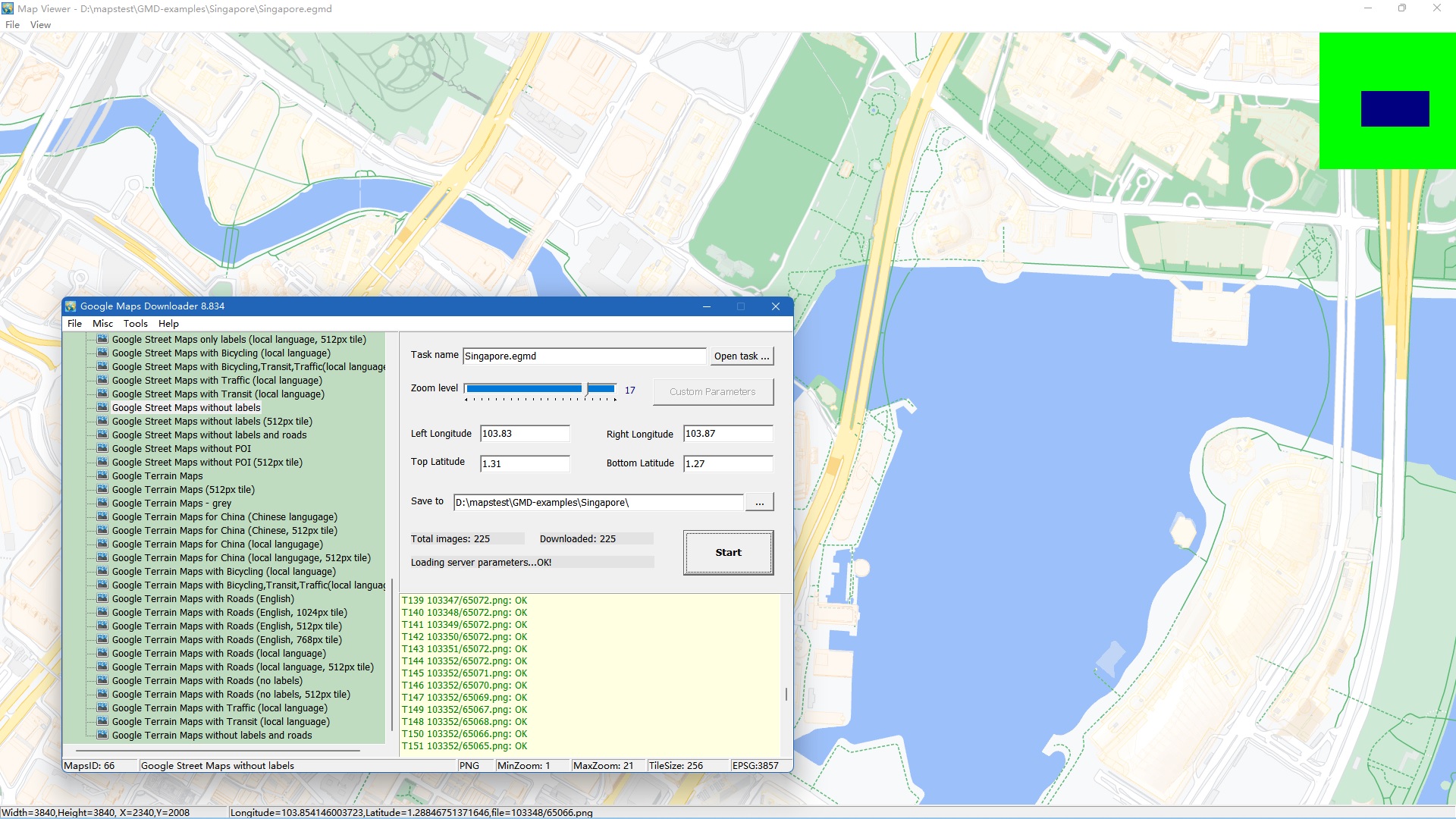Click icon beside Google Terrain Maps for China (local langugage)
Screen dimensions: 1456x819
click(102, 544)
